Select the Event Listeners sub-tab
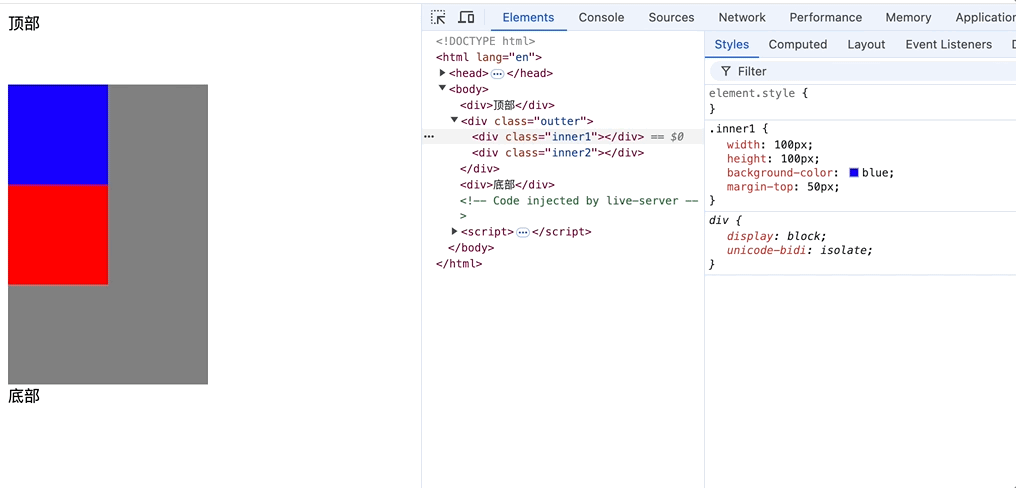 tap(949, 45)
